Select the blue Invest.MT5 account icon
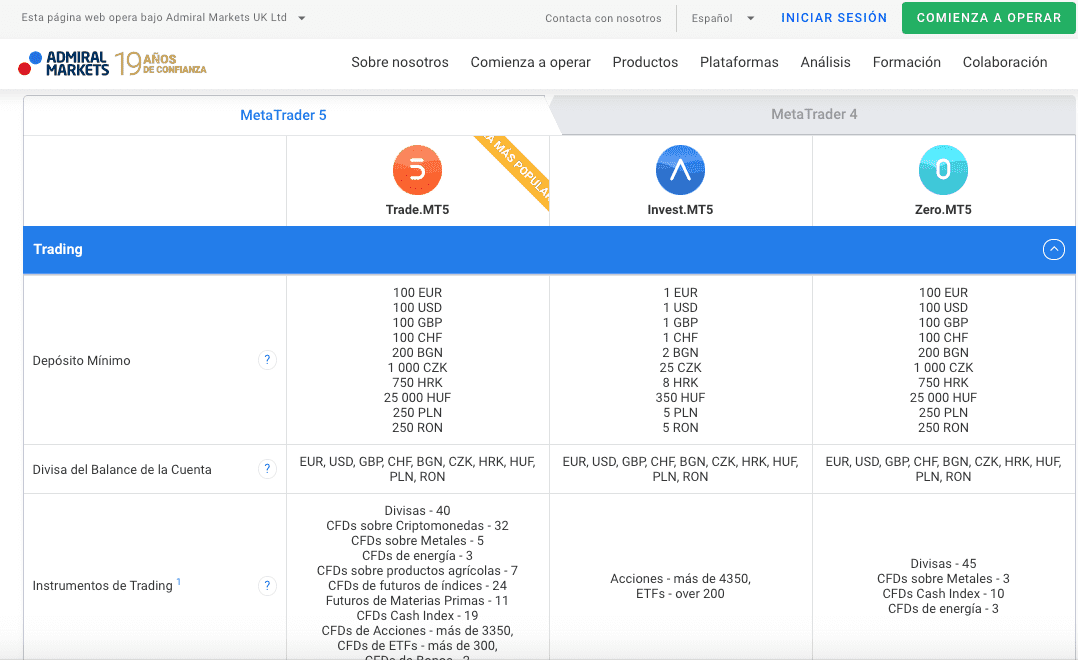 (681, 170)
